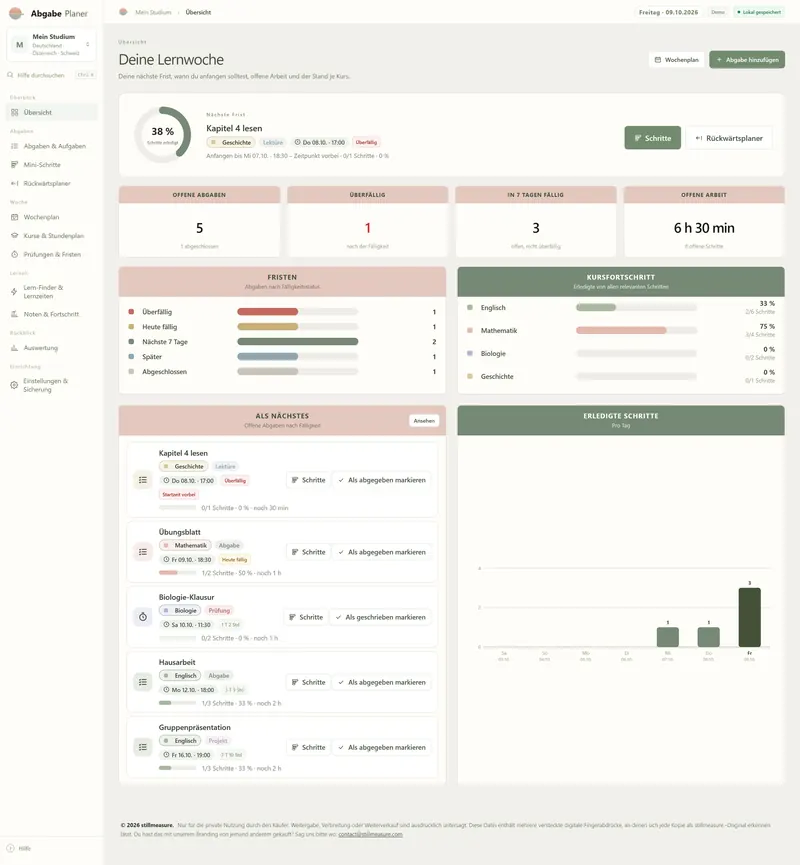The height and width of the screenshot is (865, 800).
Task: Click the Nächste 7 Tage green bar
Action: pos(298,342)
